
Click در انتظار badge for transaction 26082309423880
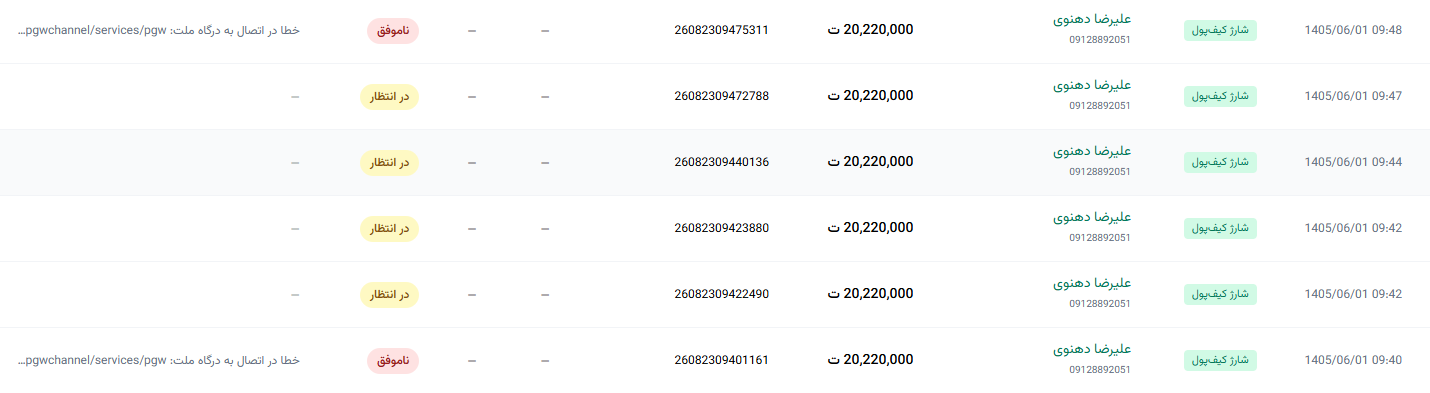pyautogui.click(x=390, y=228)
